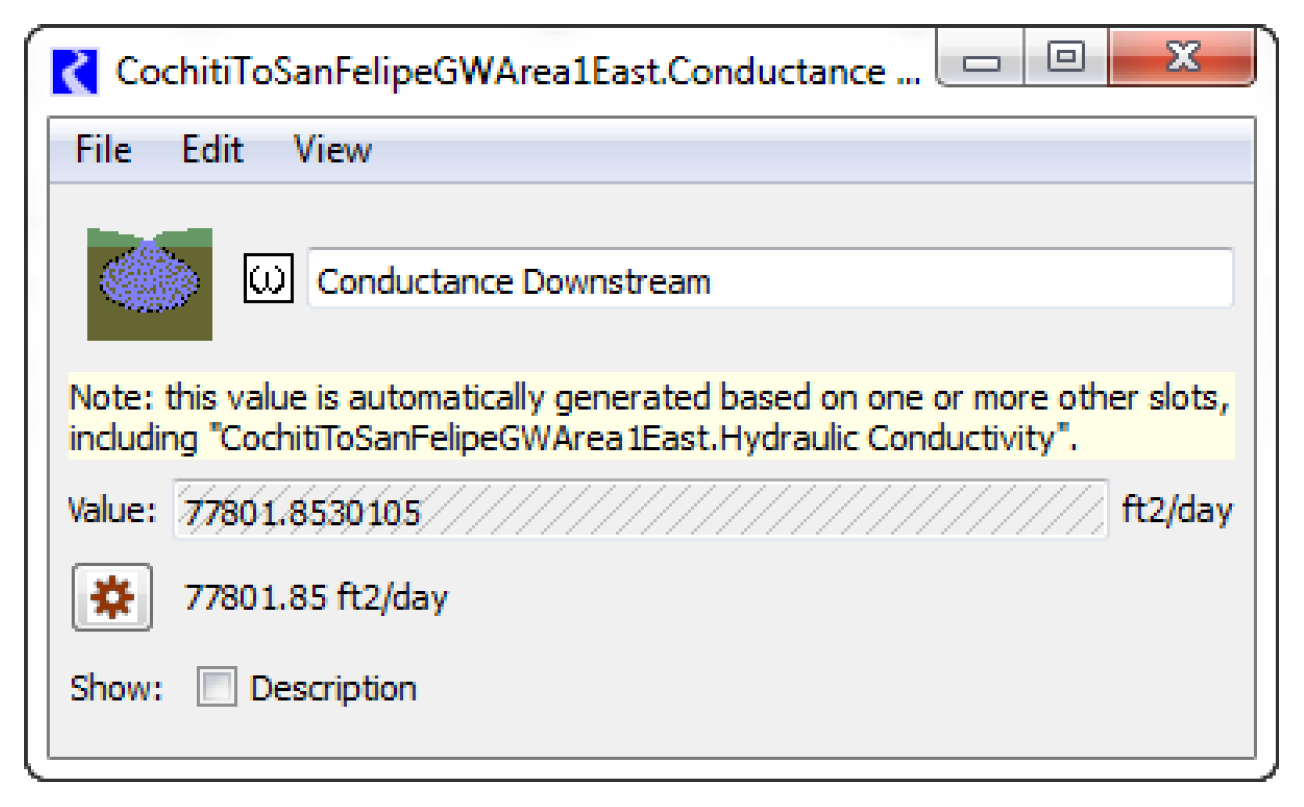The image size is (1304, 807).
Task: Click the hatched Value field 77801.8530105
Action: (x=640, y=511)
